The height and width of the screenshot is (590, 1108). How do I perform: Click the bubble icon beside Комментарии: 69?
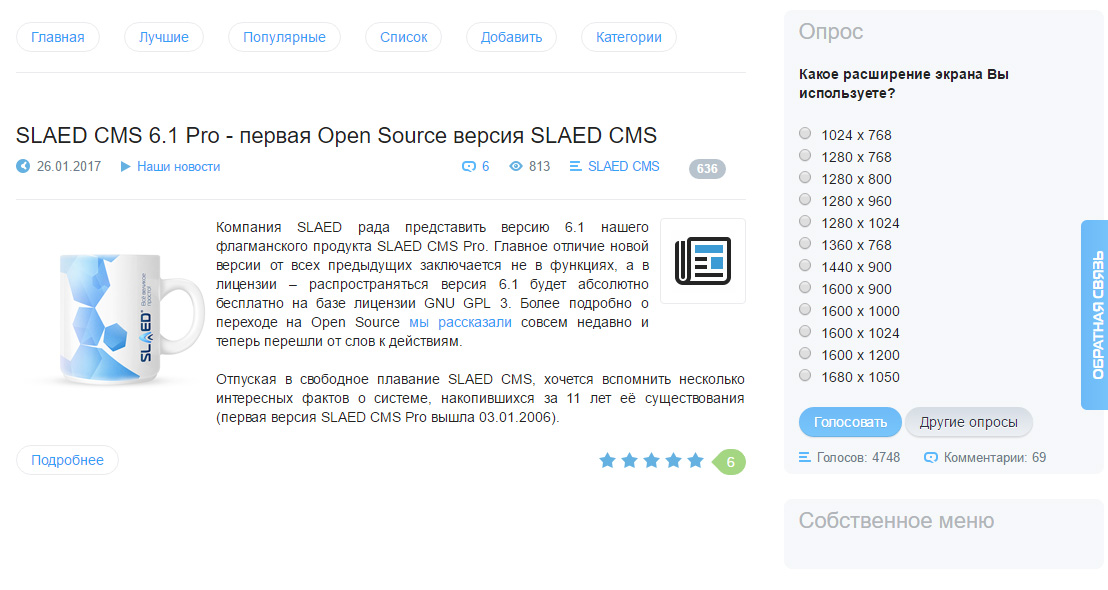[x=931, y=457]
